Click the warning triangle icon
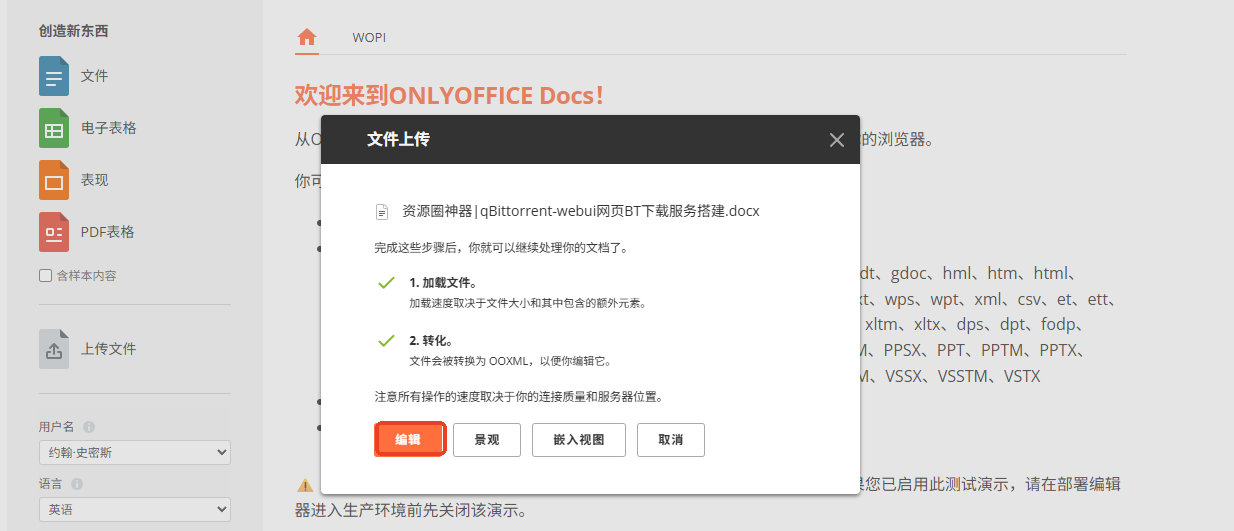Viewport: 1234px width, 531px height. [305, 485]
